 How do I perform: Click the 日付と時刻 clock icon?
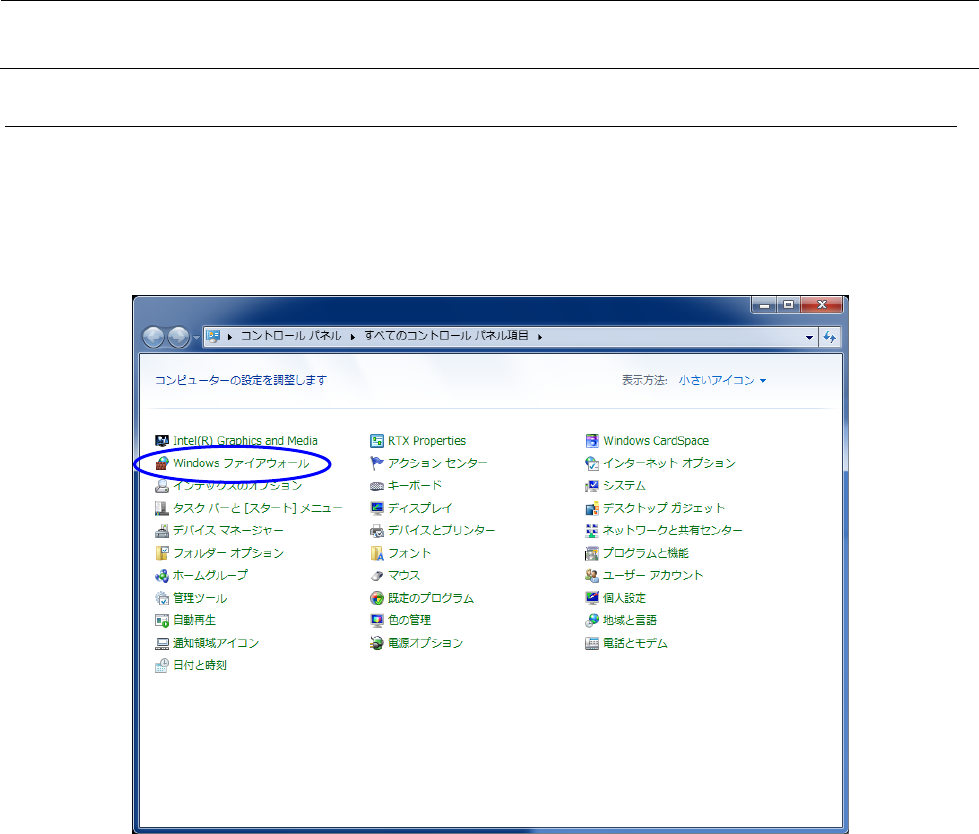(162, 665)
